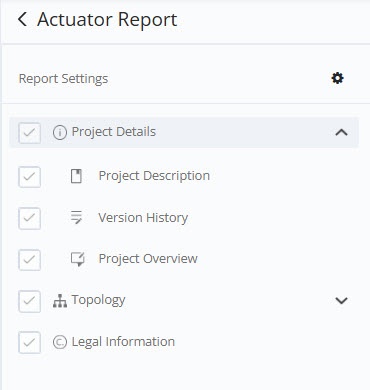The height and width of the screenshot is (390, 370).
Task: Click the Version History list icon
Action: [x=76, y=217]
